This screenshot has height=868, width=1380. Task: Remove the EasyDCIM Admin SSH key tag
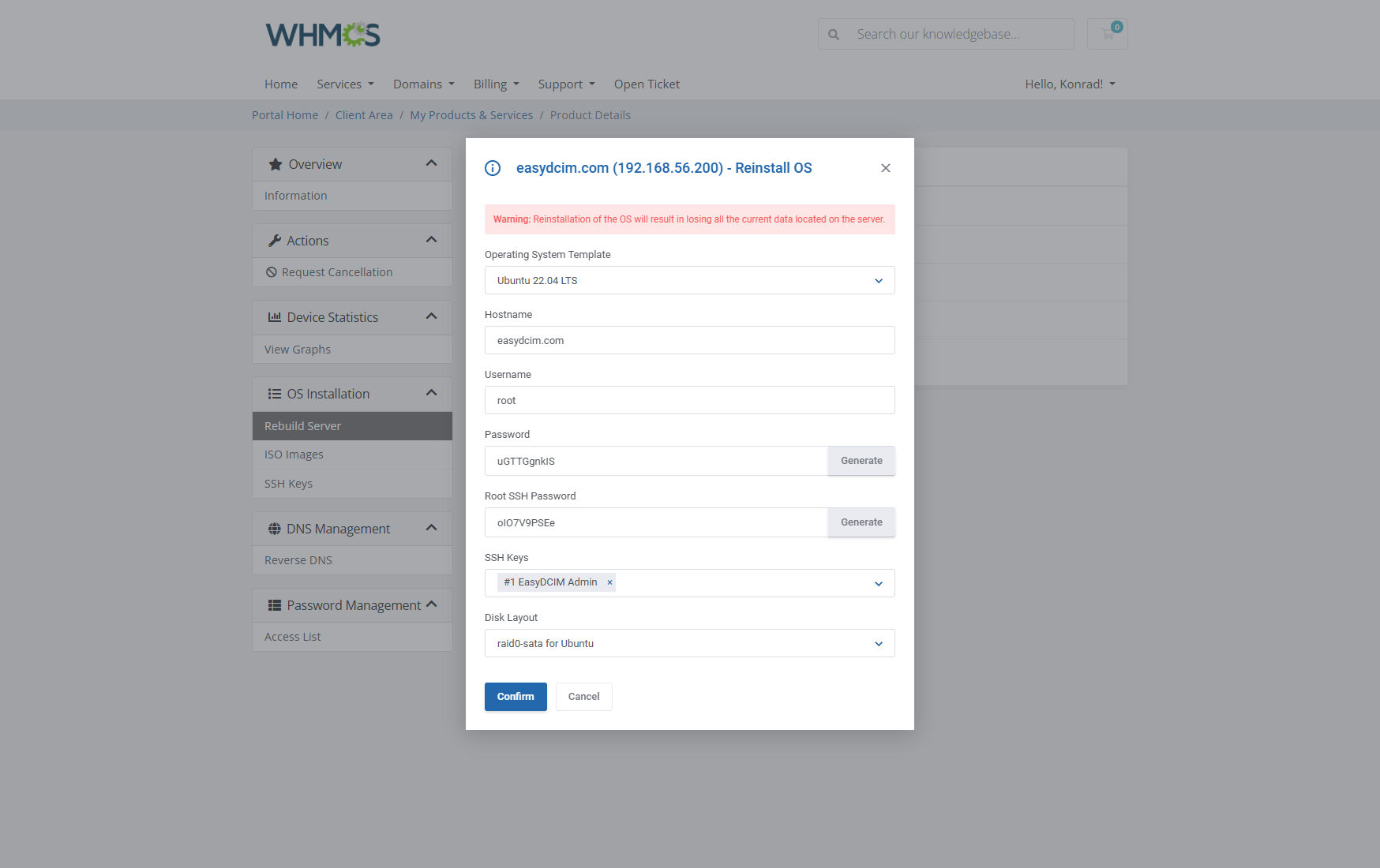tap(609, 582)
